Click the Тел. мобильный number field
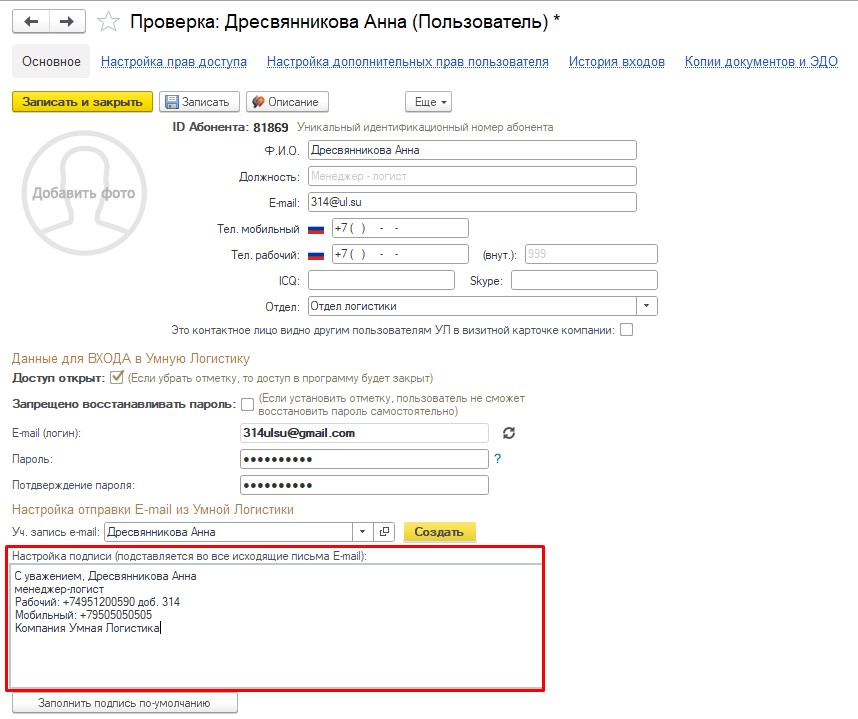This screenshot has width=858, height=719. coord(400,228)
